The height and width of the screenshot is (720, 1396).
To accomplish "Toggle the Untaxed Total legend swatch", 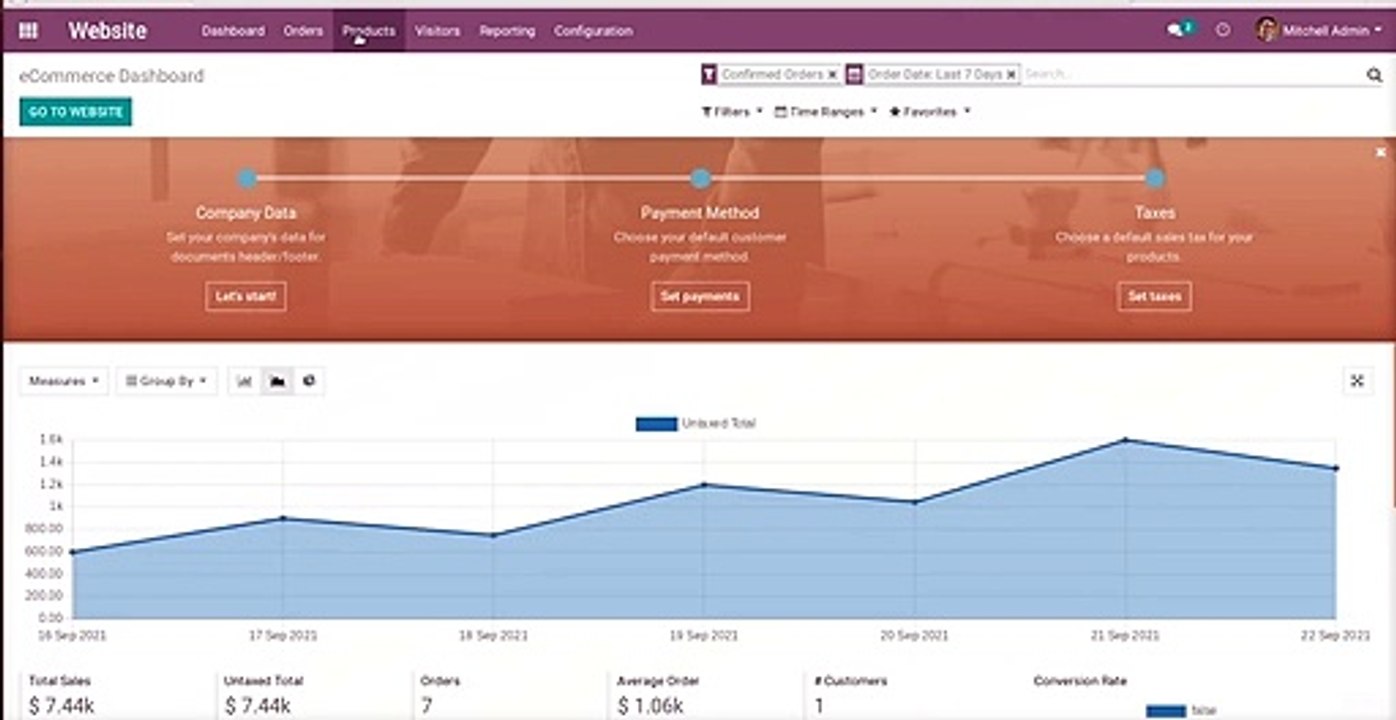I will click(x=656, y=424).
